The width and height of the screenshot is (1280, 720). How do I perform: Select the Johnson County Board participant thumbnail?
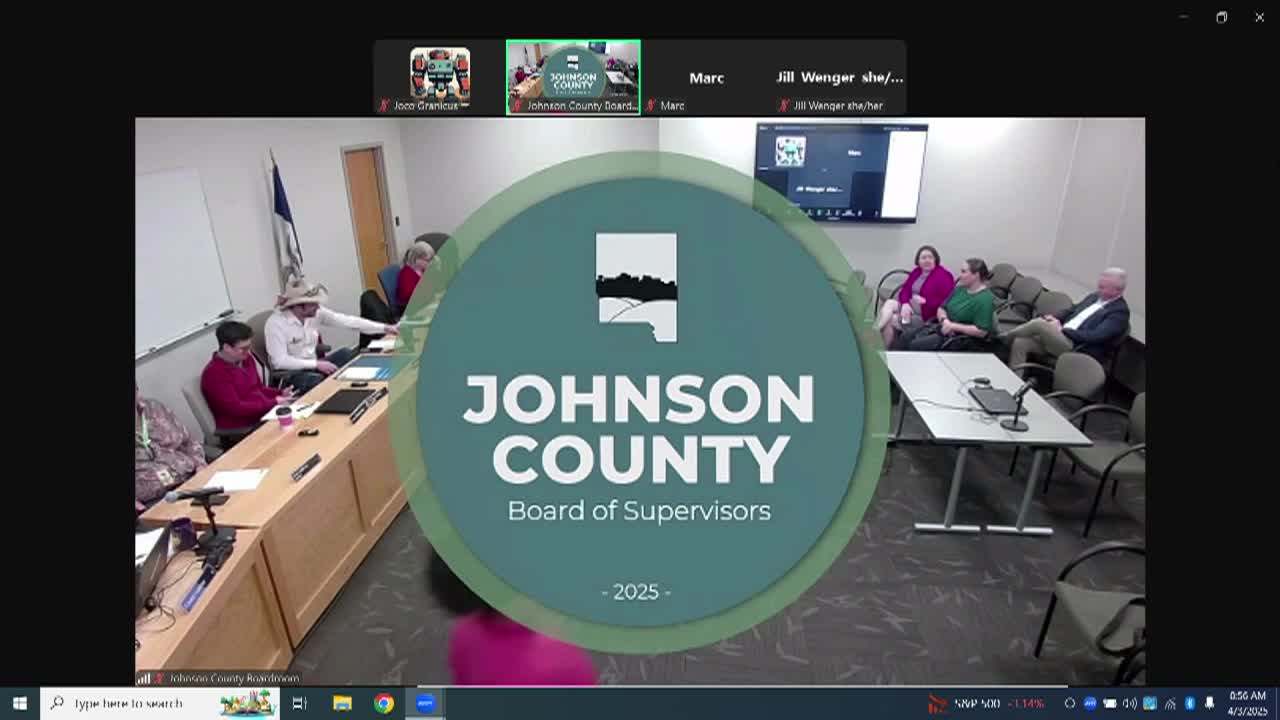pyautogui.click(x=573, y=77)
